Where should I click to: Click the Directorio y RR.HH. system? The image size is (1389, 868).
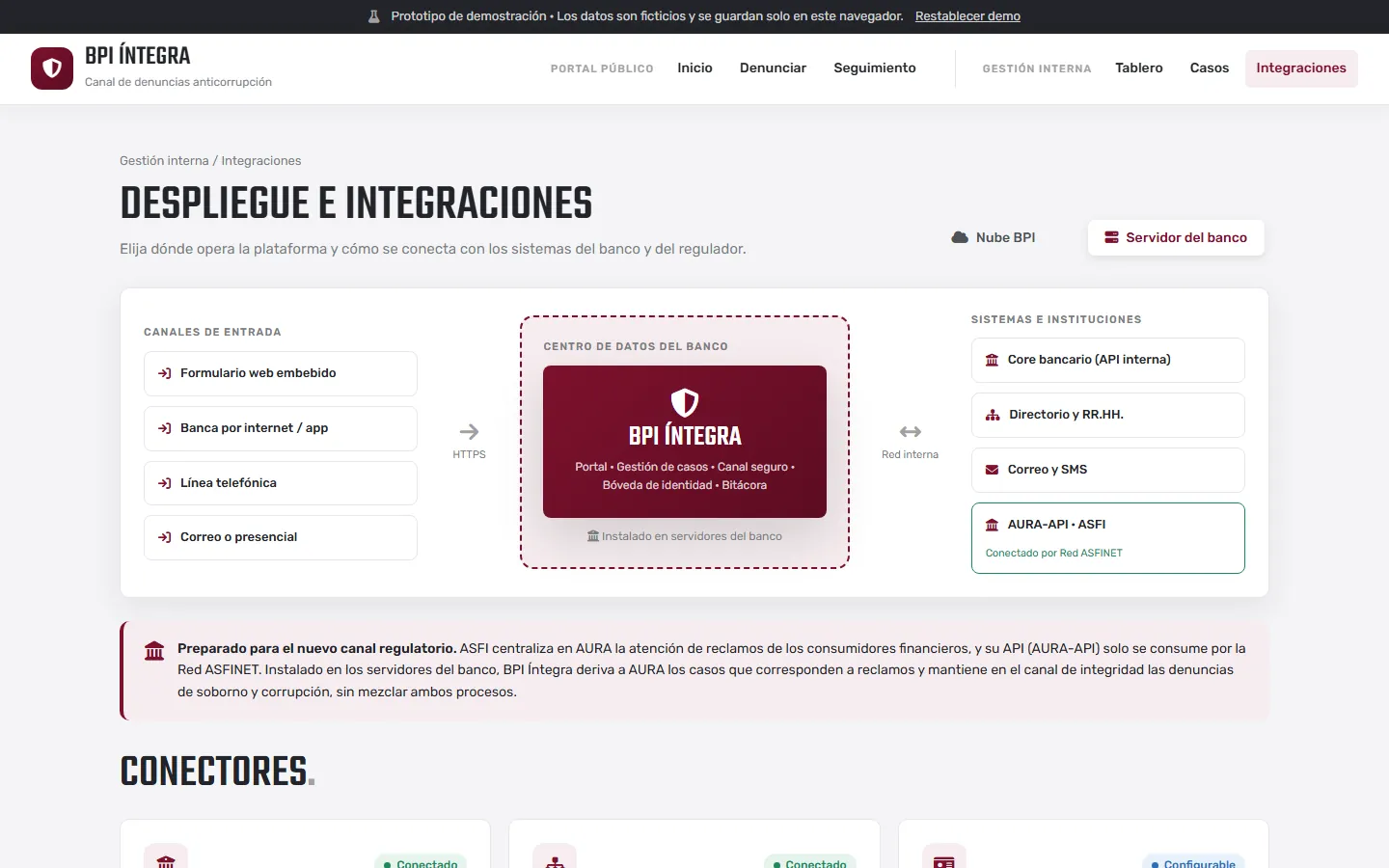tap(1108, 415)
